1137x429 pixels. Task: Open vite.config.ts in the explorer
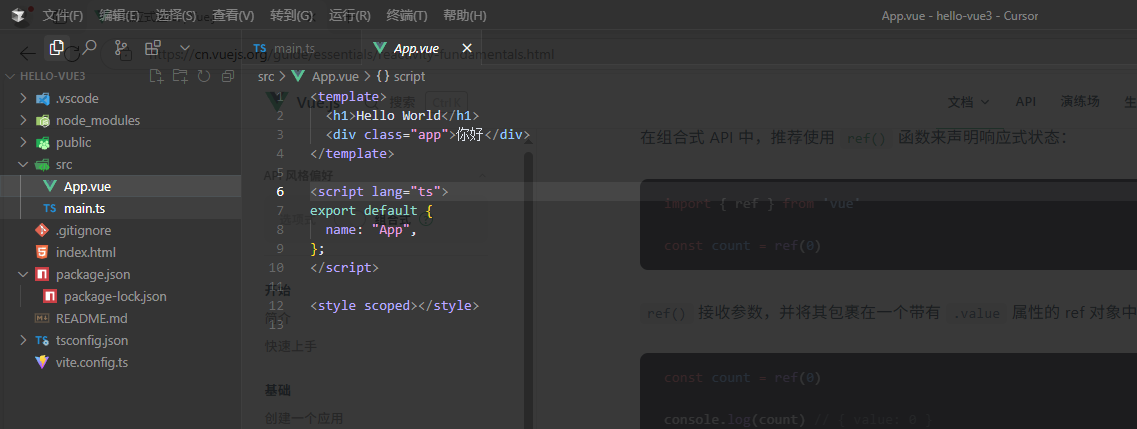120,362
